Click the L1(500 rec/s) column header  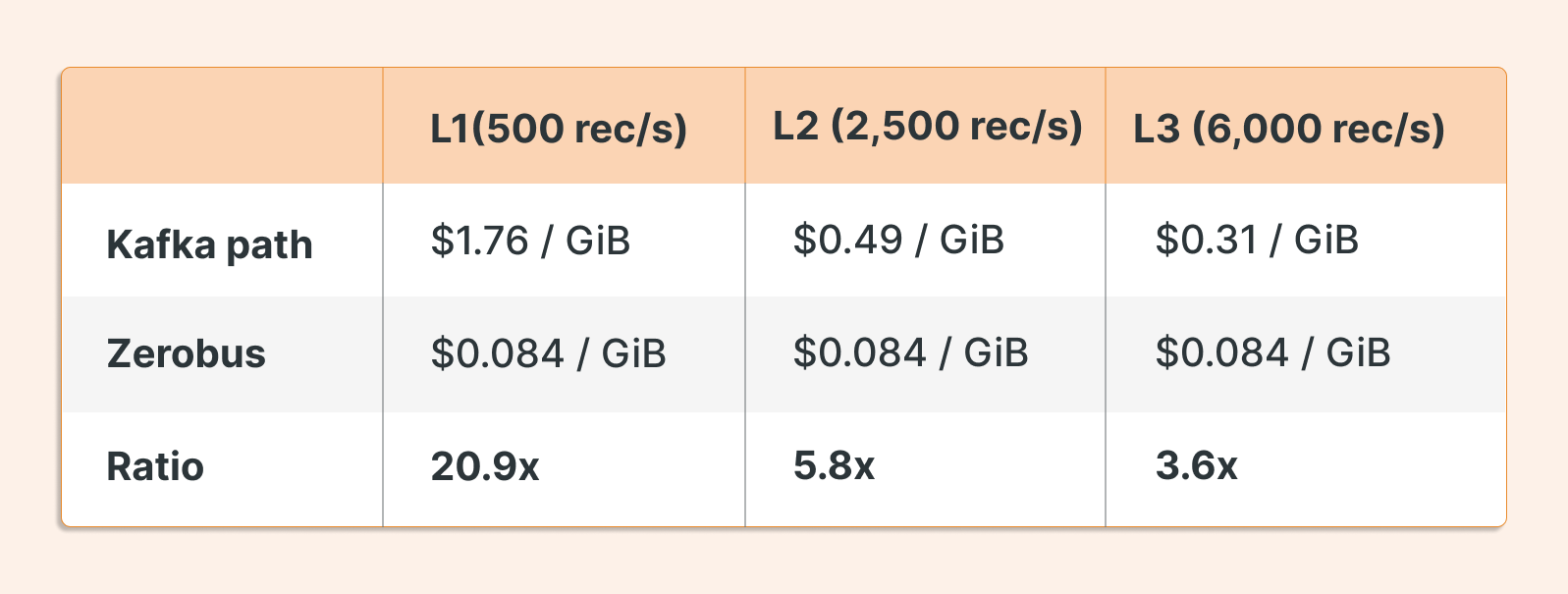click(559, 129)
